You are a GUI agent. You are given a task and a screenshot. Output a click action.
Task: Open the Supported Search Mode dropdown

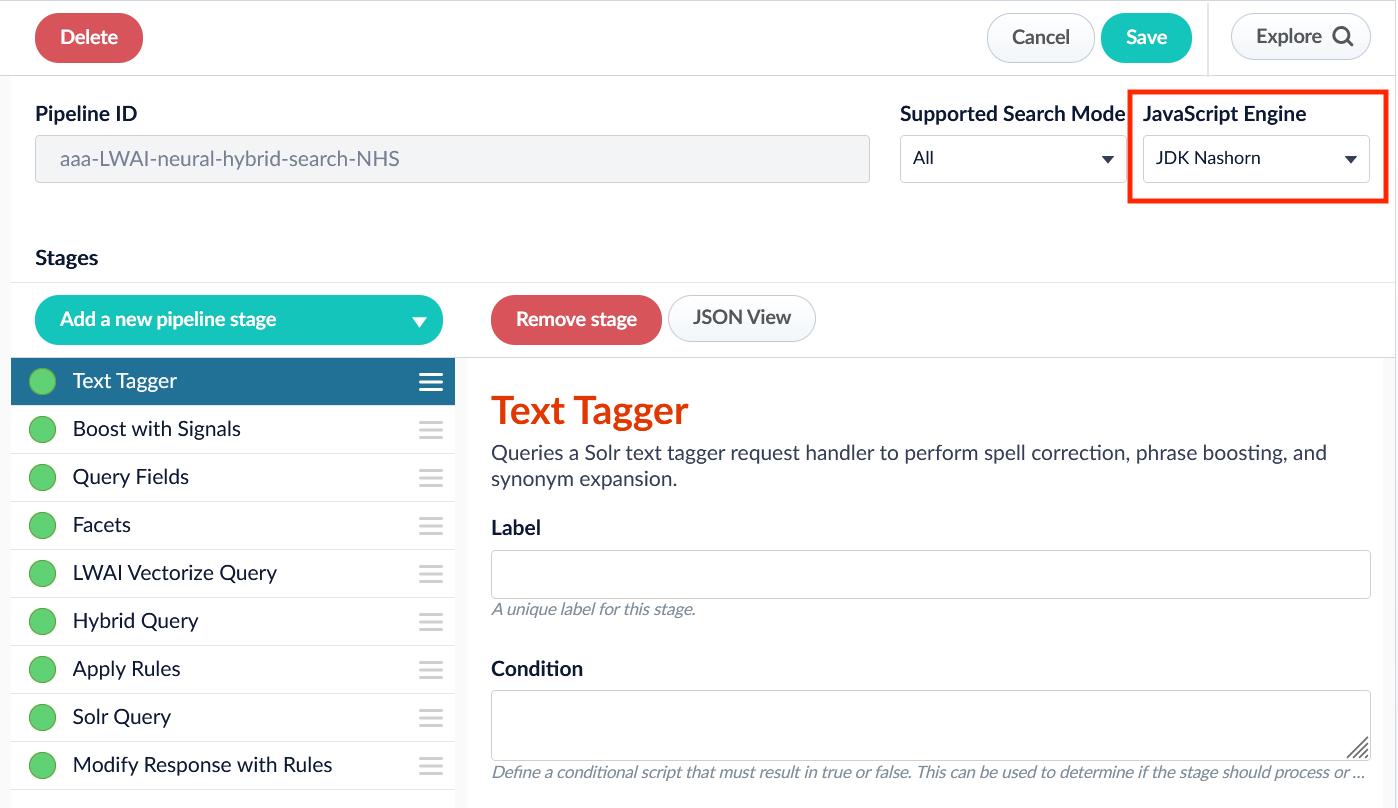point(1013,159)
